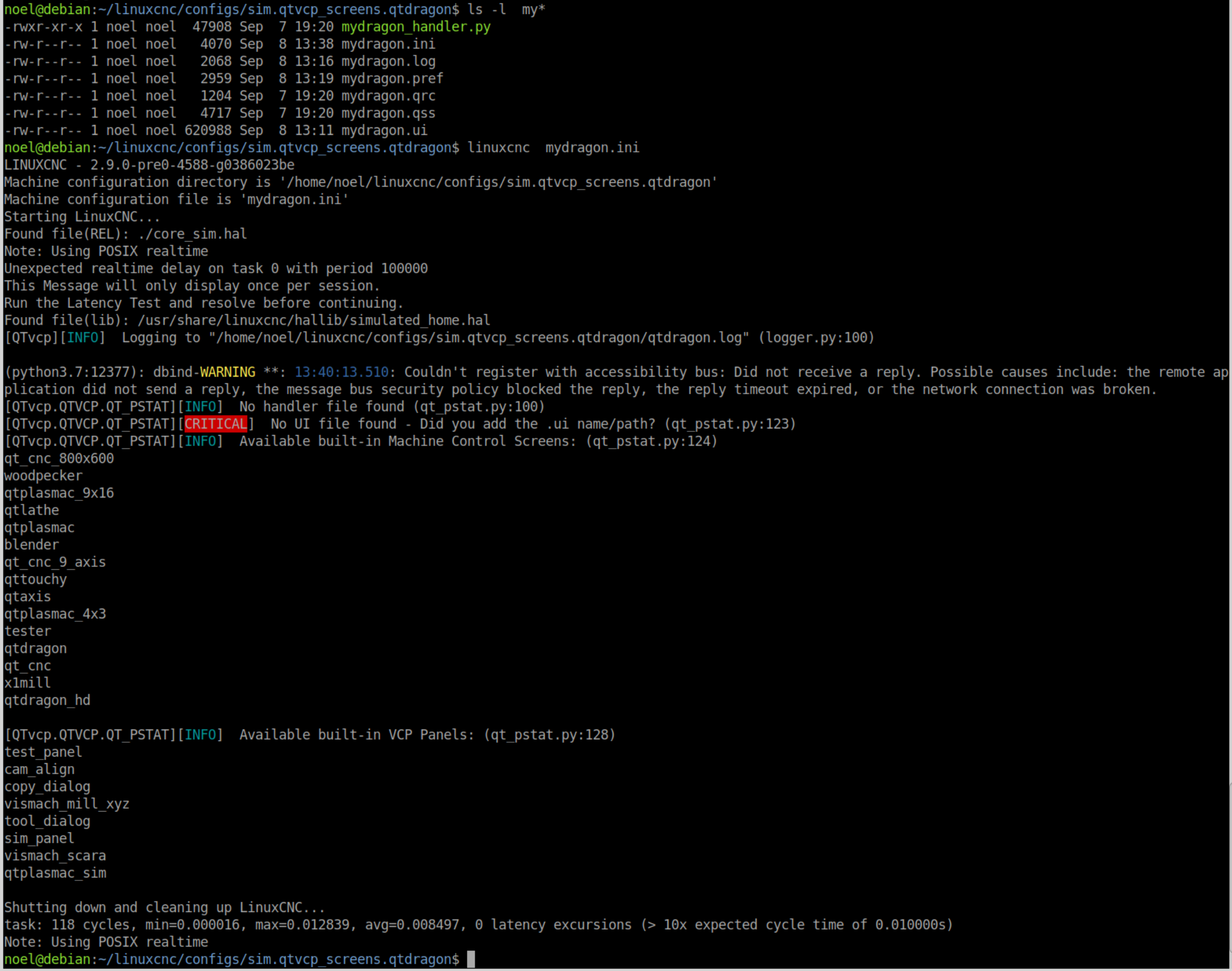Viewport: 1232px width, 971px height.
Task: Select 'Run the Latency Test' line
Action: pos(204,303)
